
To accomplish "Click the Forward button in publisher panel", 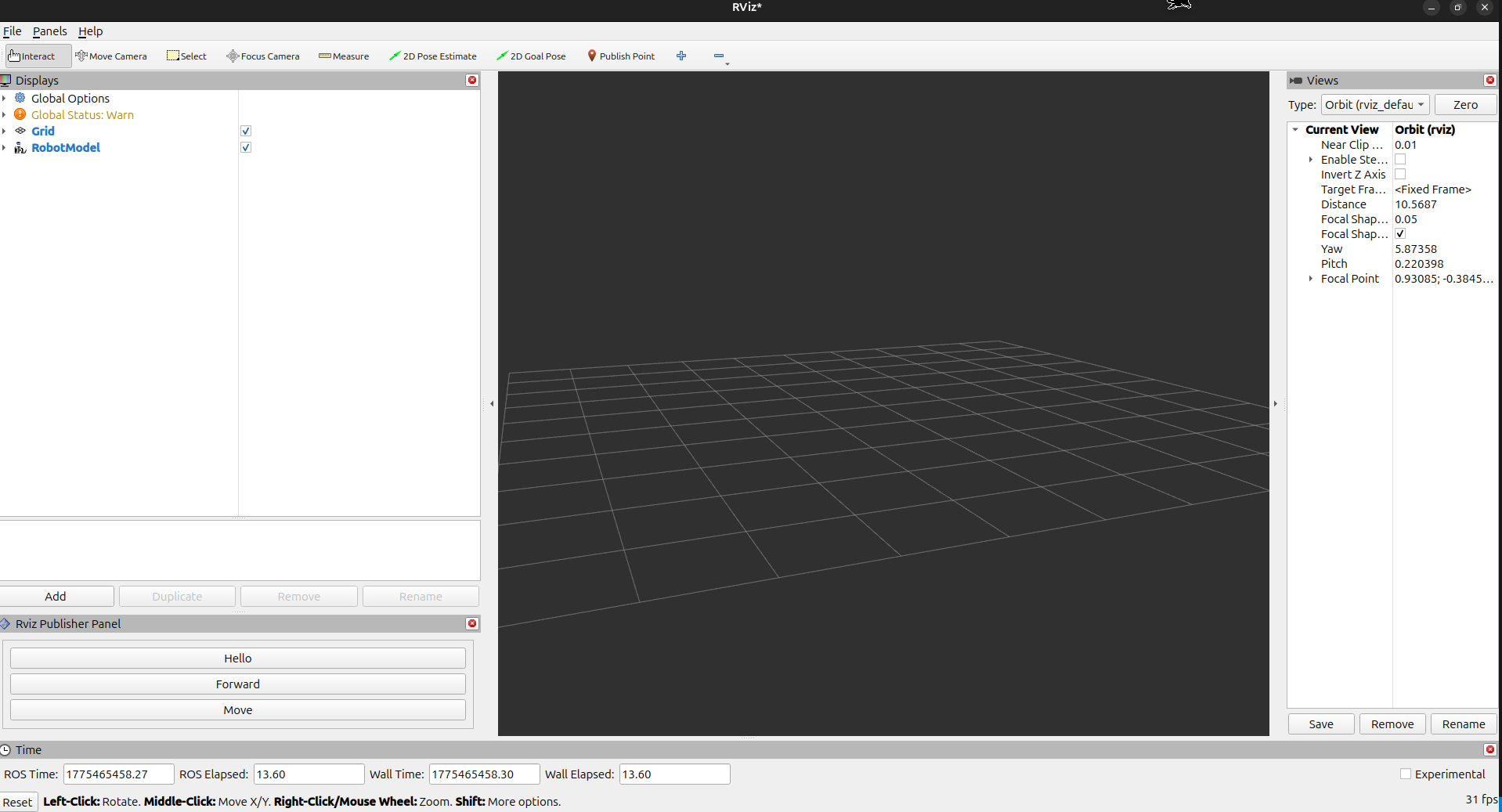I will click(x=238, y=684).
